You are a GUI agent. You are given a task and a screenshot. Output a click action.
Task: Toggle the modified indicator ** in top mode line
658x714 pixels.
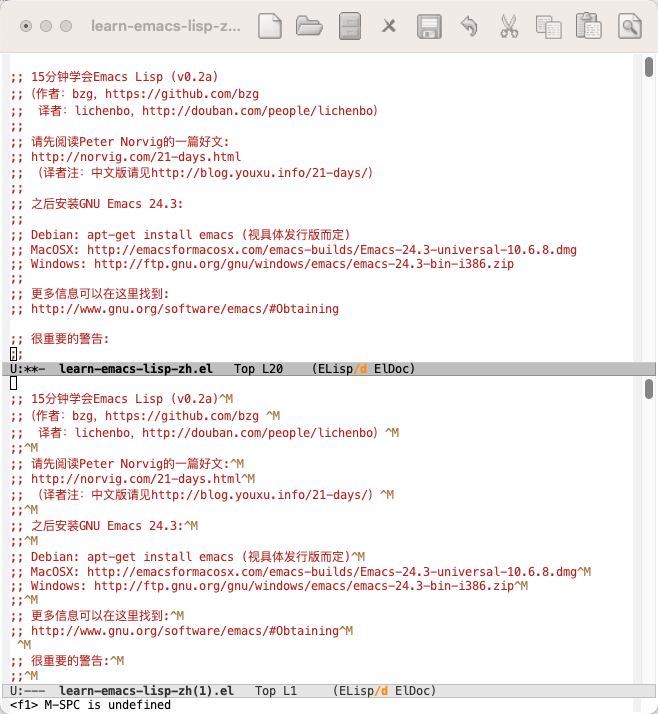[32, 369]
